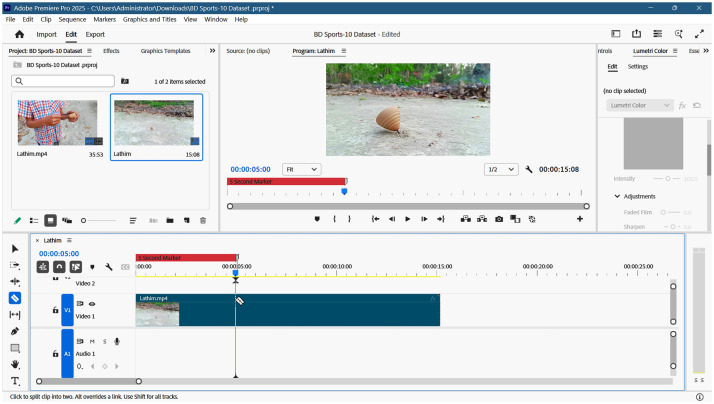This screenshot has height=404, width=714.
Task: Click the Export workspace button
Action: coord(95,34)
